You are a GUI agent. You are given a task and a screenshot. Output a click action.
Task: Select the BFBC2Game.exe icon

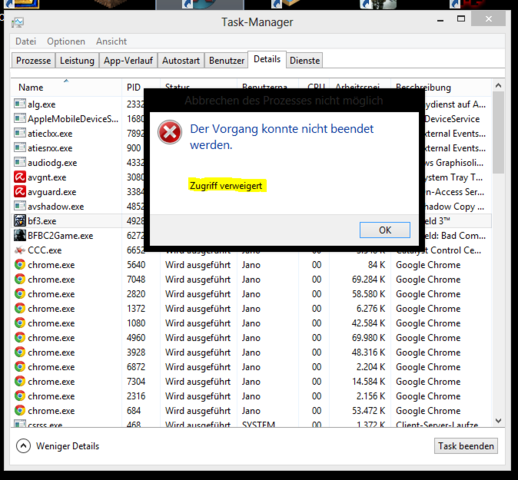[20, 235]
